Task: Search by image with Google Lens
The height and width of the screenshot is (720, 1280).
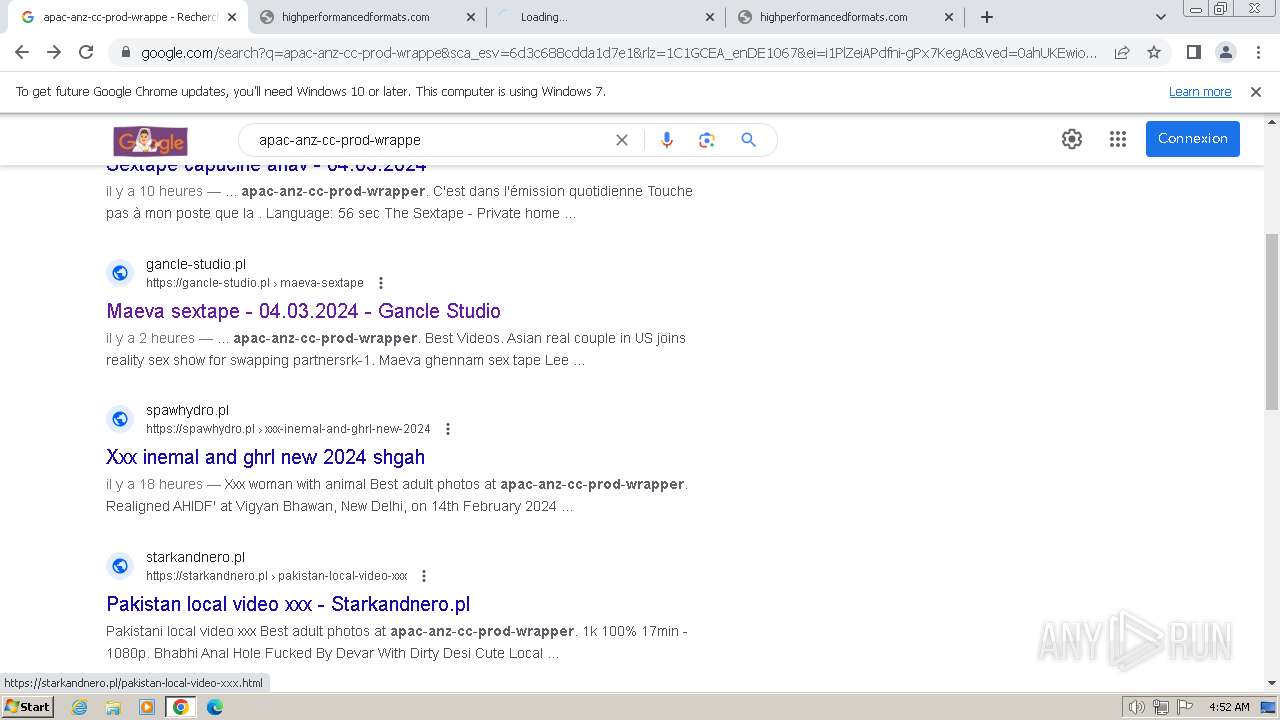Action: pyautogui.click(x=707, y=140)
